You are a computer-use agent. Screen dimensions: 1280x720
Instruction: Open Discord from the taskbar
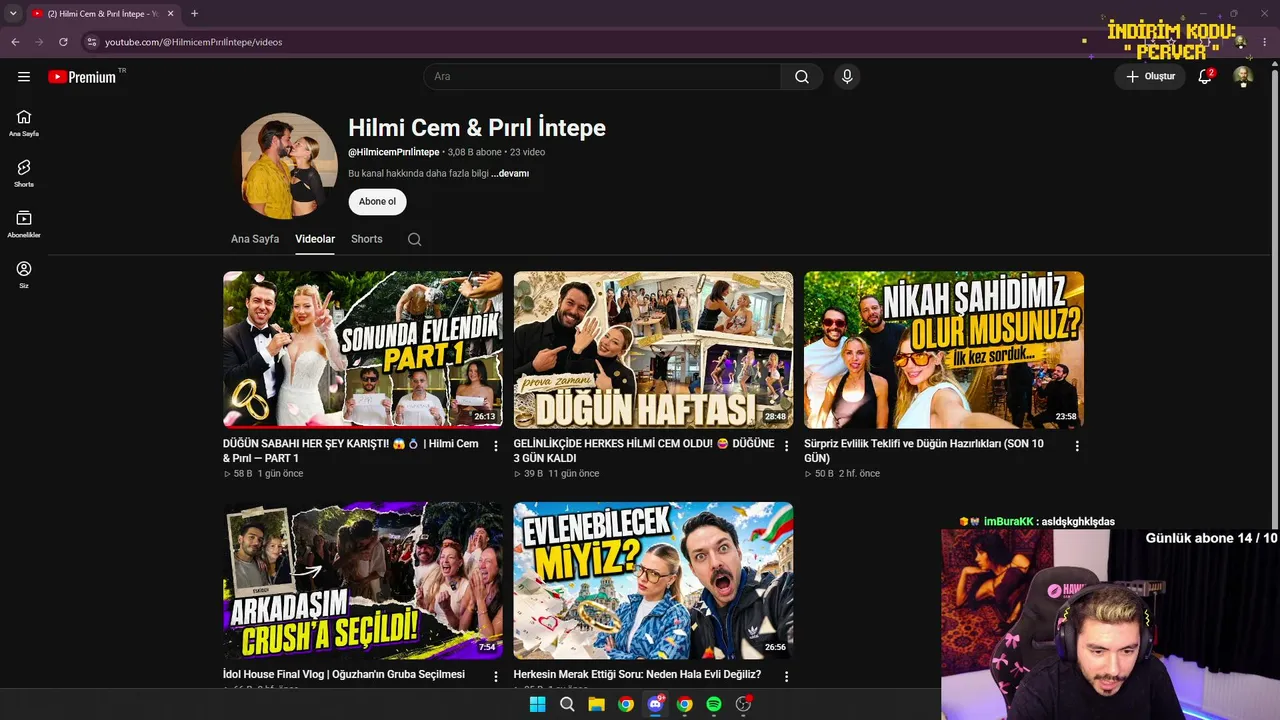655,704
